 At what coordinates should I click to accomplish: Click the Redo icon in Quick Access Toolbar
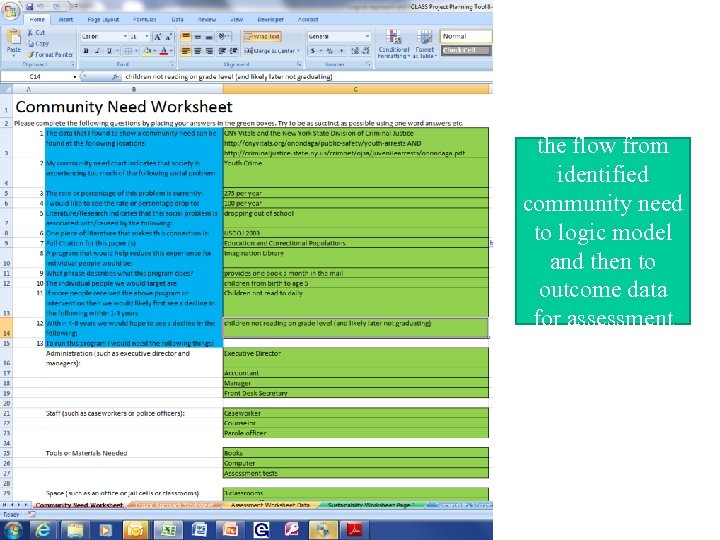tap(58, 6)
